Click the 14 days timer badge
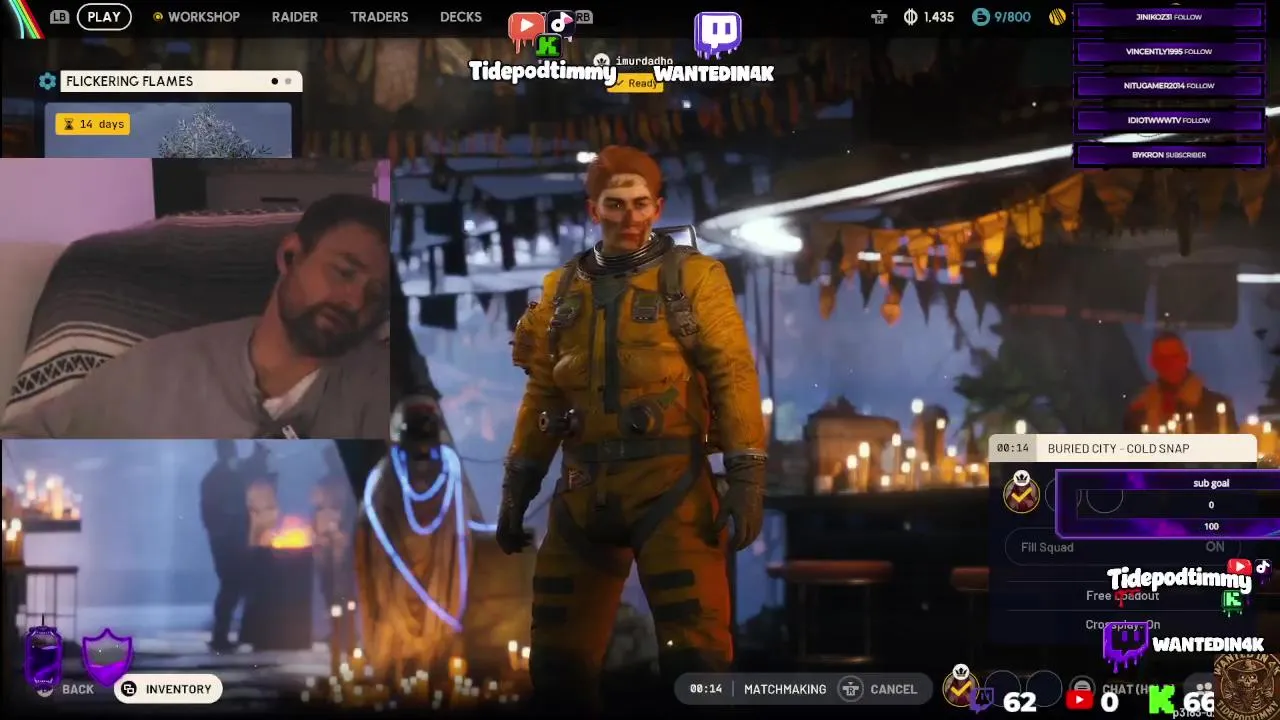Image resolution: width=1280 pixels, height=720 pixels. [93, 124]
